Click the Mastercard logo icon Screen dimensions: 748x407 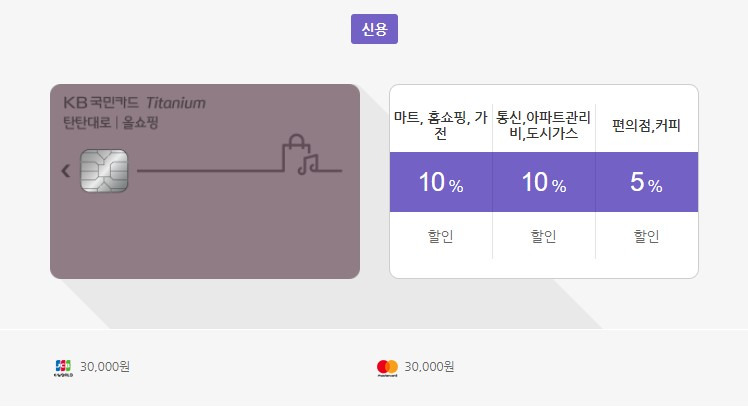click(387, 368)
